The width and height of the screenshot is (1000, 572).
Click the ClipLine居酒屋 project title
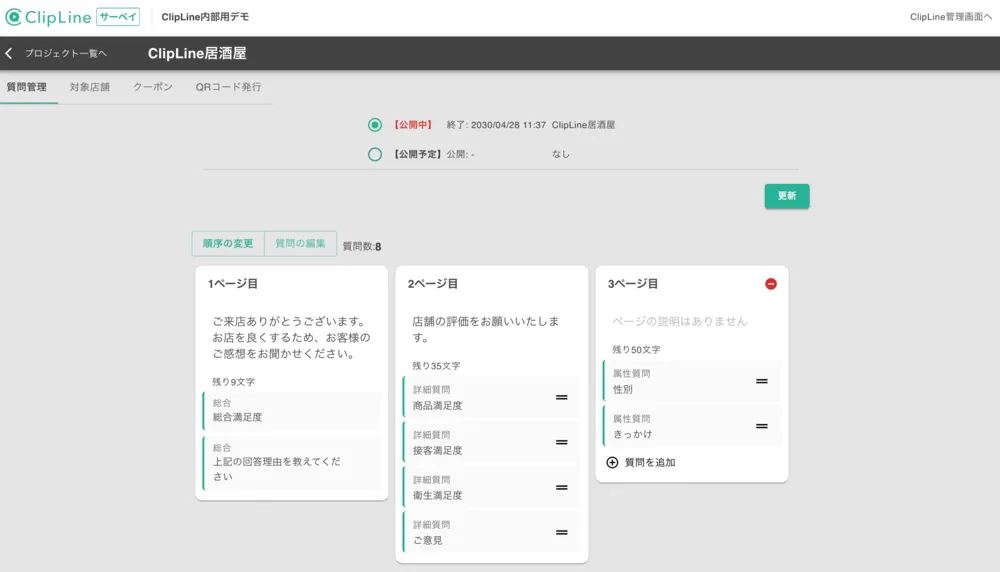197,54
